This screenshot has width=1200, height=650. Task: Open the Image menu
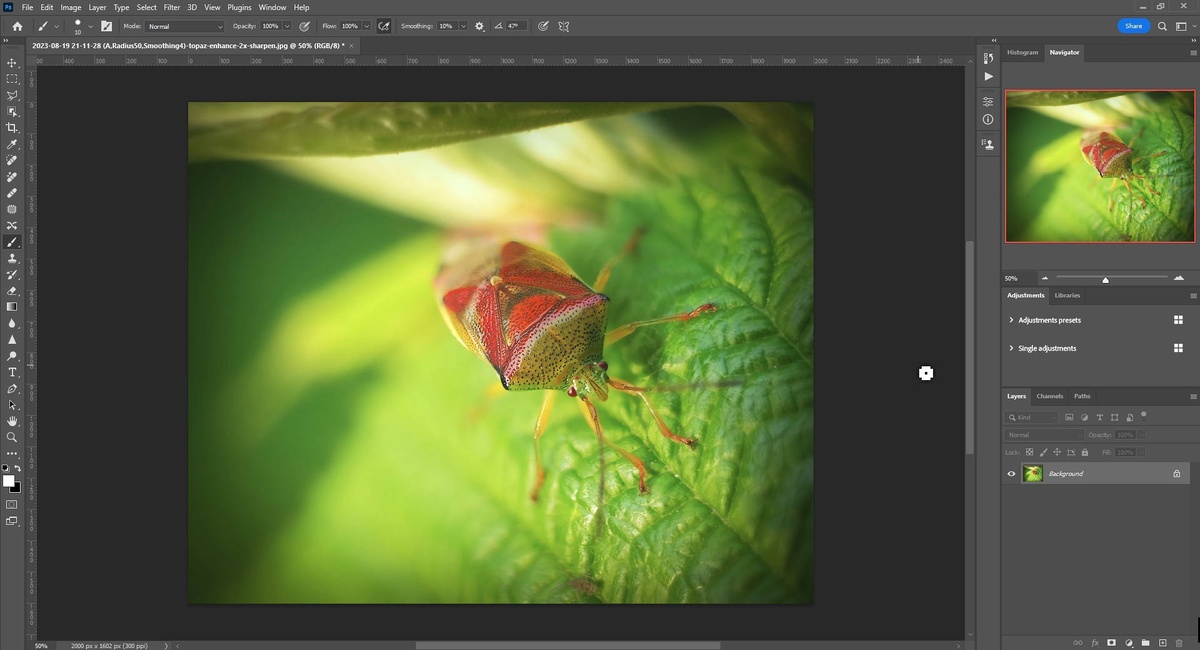pos(71,7)
